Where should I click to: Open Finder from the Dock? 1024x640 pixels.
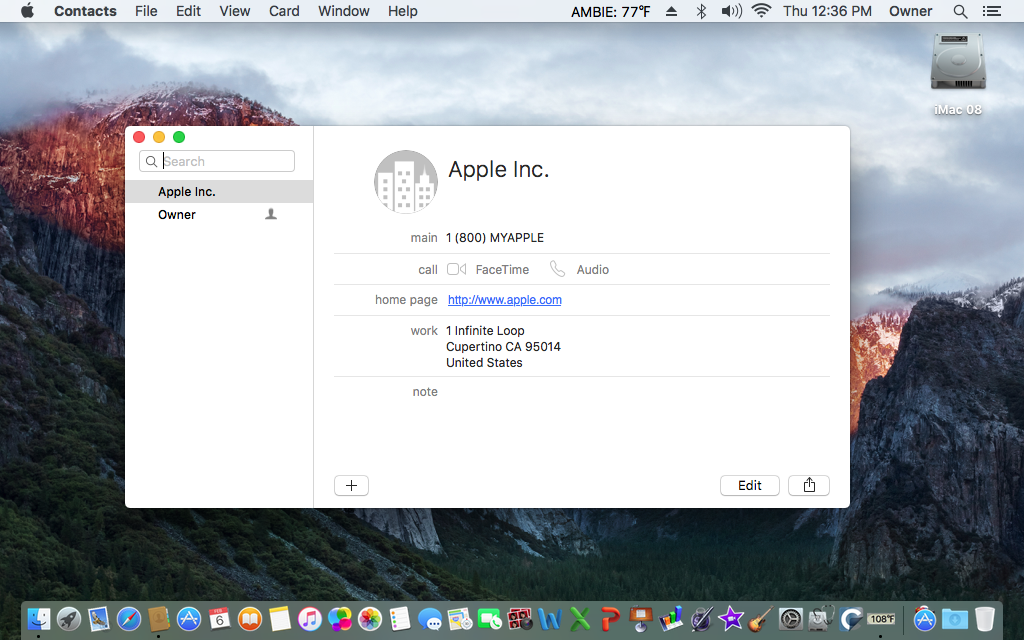[39, 618]
